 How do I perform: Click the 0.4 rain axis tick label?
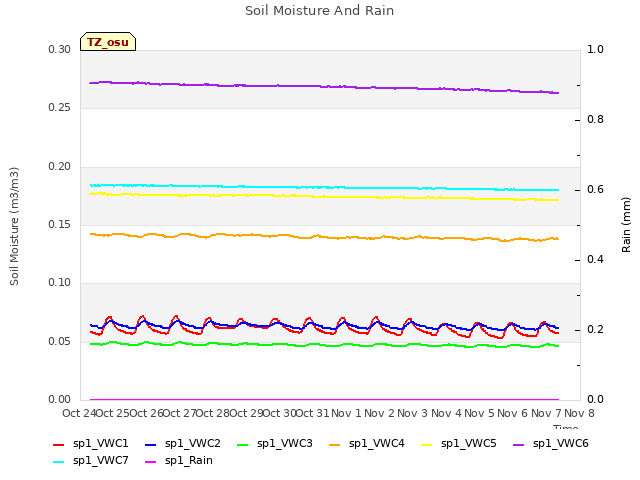(x=595, y=260)
